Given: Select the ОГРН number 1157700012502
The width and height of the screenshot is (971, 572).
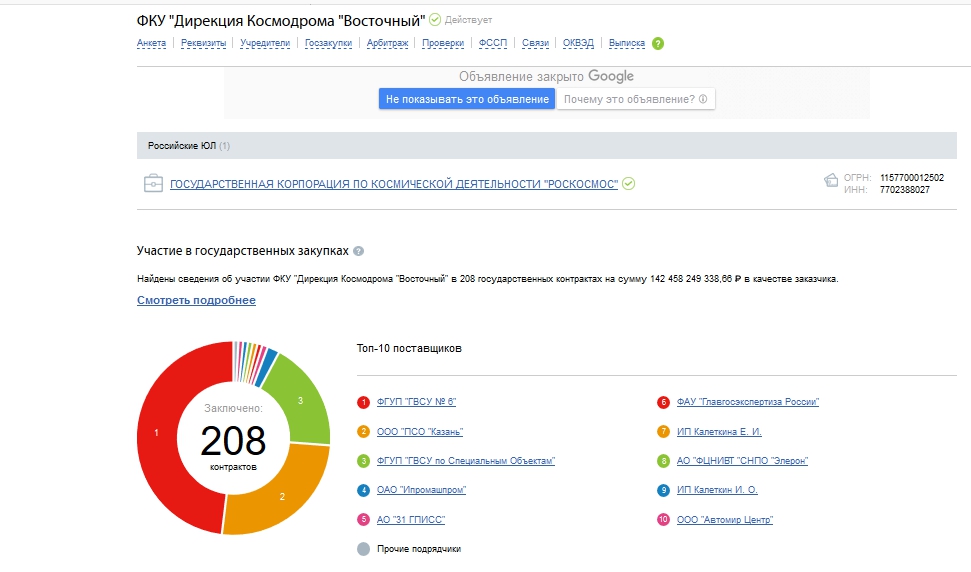Looking at the screenshot, I should [x=912, y=178].
